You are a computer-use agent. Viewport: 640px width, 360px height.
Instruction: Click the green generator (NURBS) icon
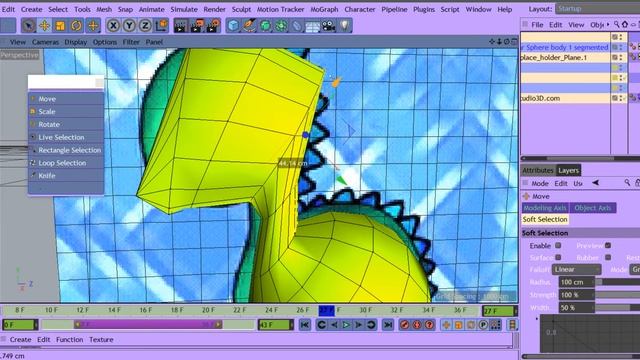click(265, 26)
